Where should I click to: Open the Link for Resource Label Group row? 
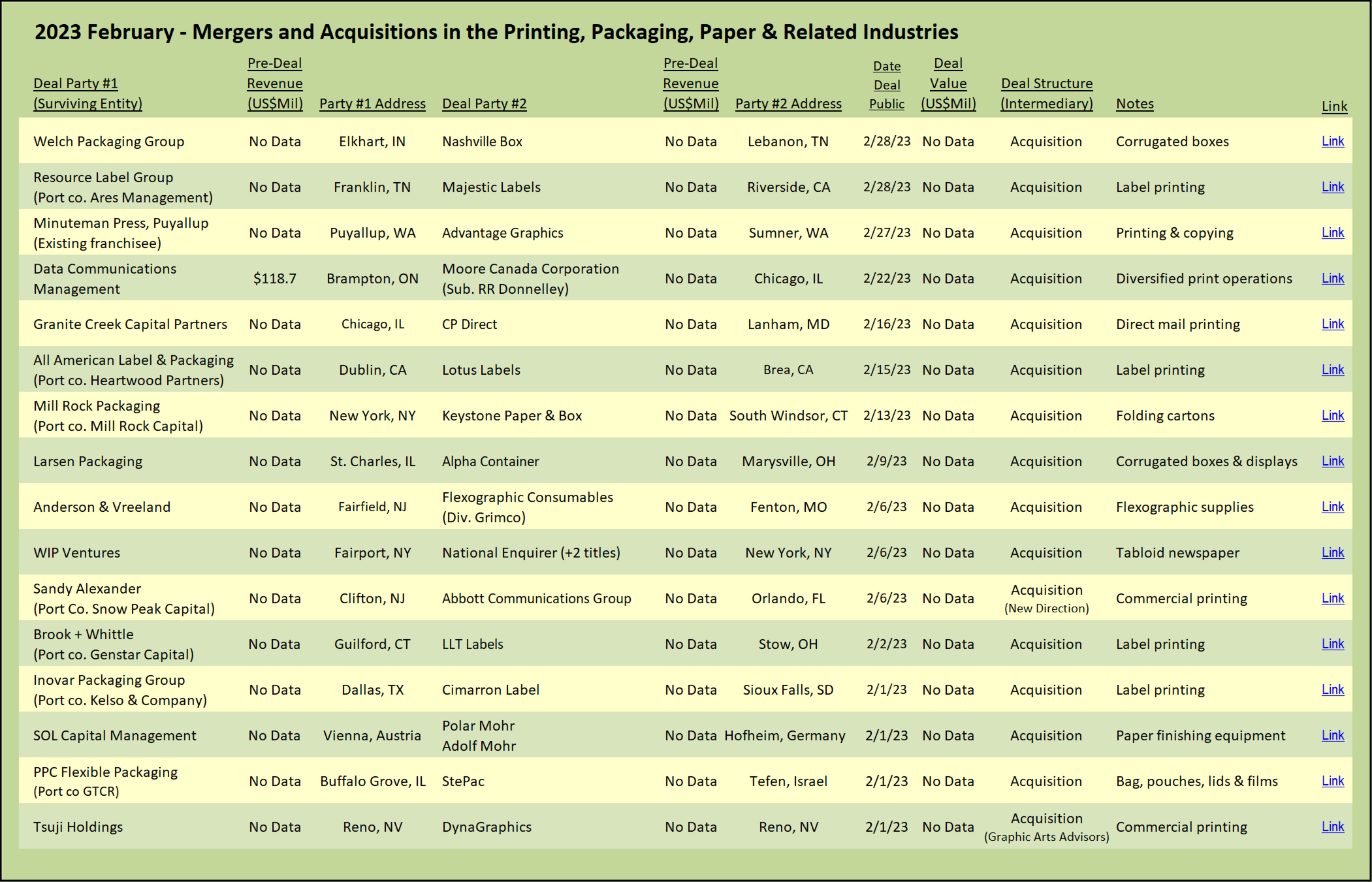point(1332,187)
